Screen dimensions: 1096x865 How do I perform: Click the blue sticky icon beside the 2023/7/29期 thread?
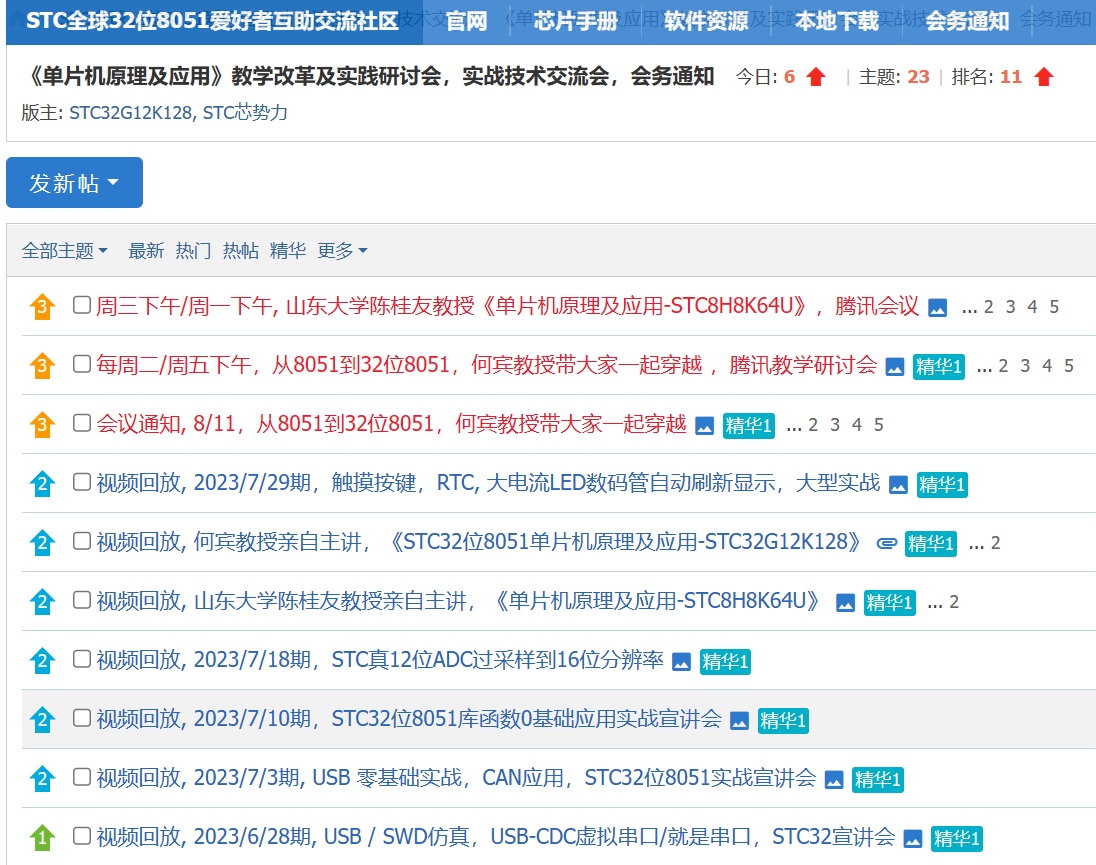(x=42, y=484)
